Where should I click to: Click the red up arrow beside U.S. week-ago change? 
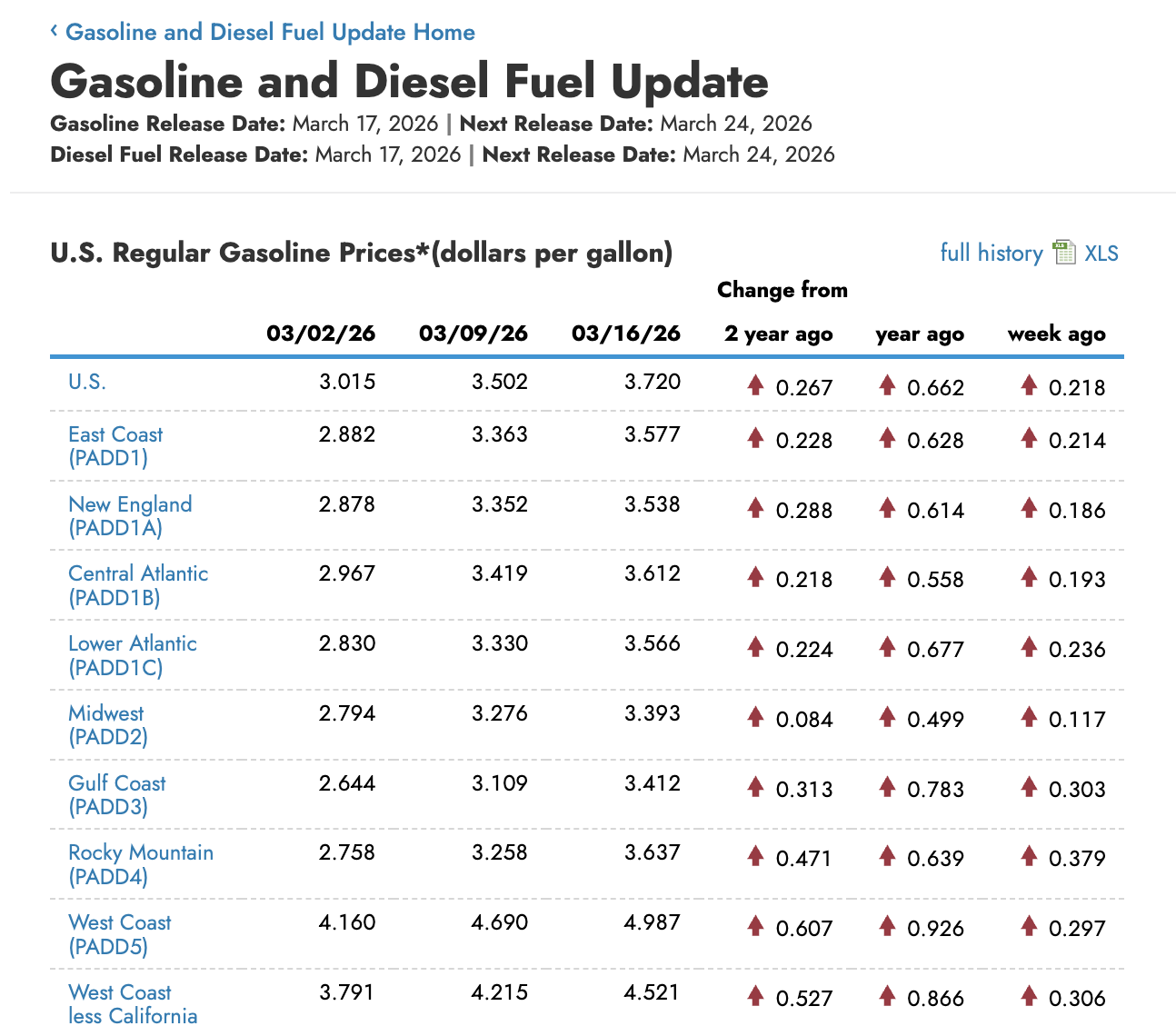point(1028,385)
